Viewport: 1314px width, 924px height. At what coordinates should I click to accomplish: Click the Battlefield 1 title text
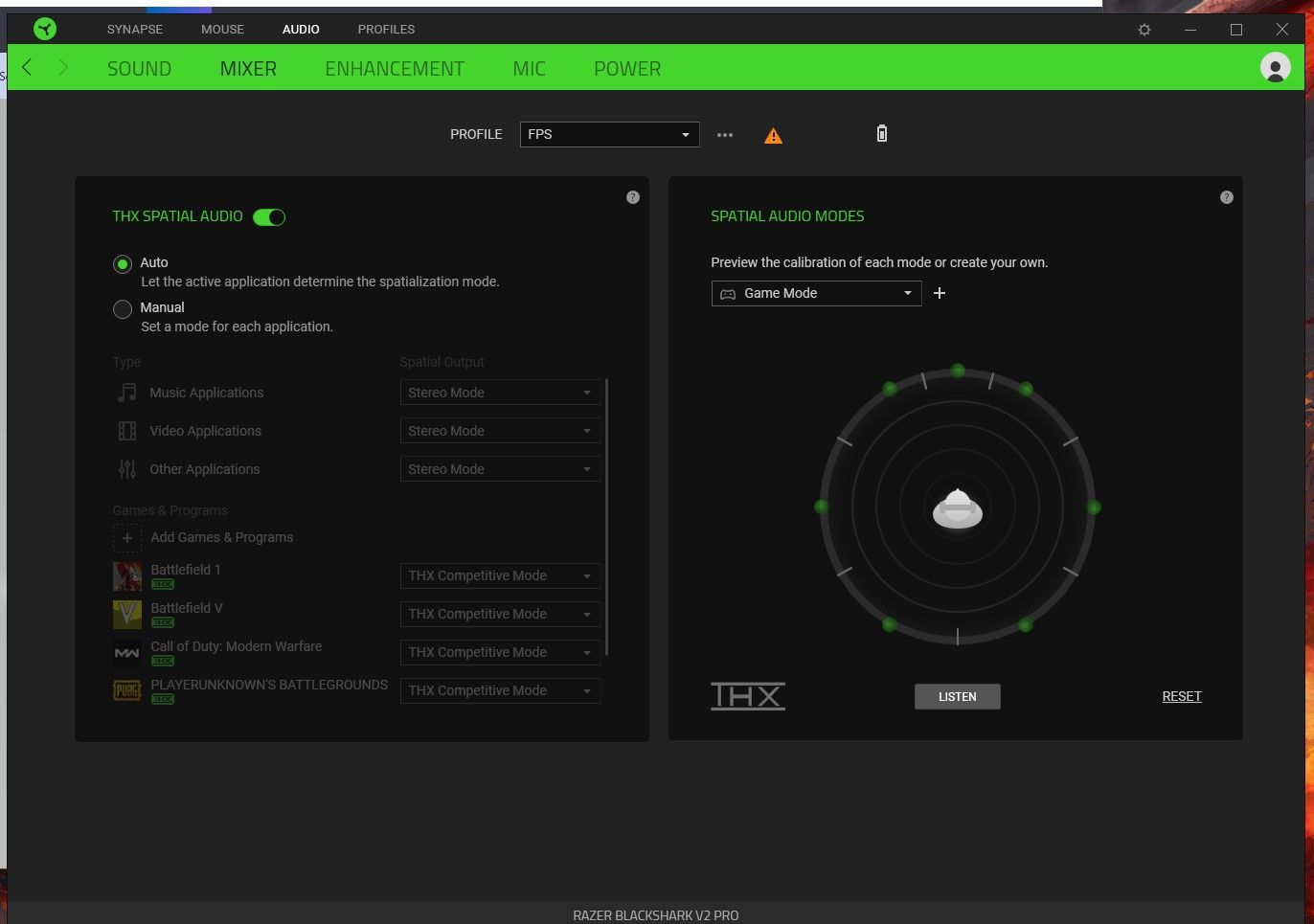click(186, 570)
